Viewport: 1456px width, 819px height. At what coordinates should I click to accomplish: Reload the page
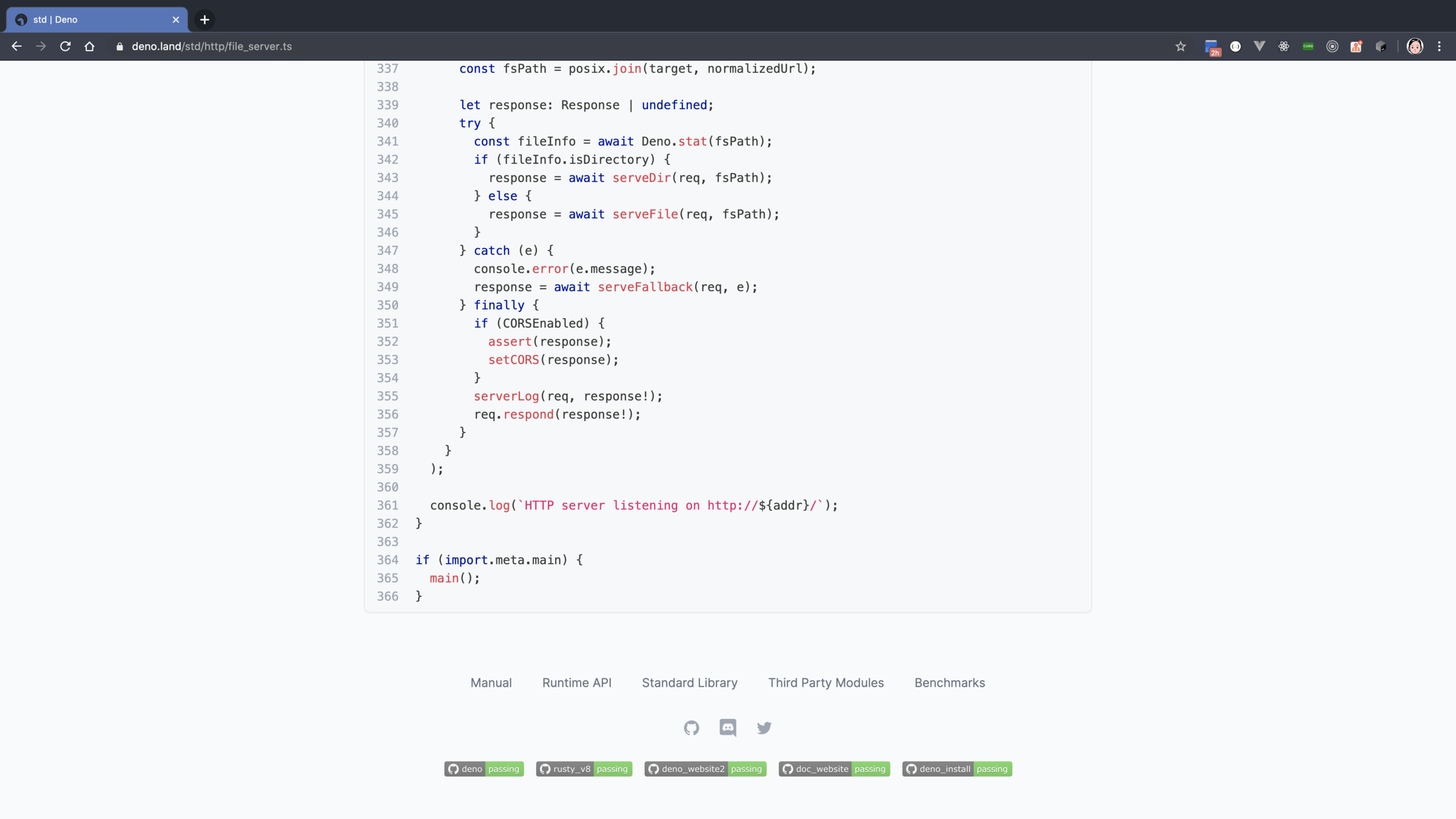click(65, 46)
